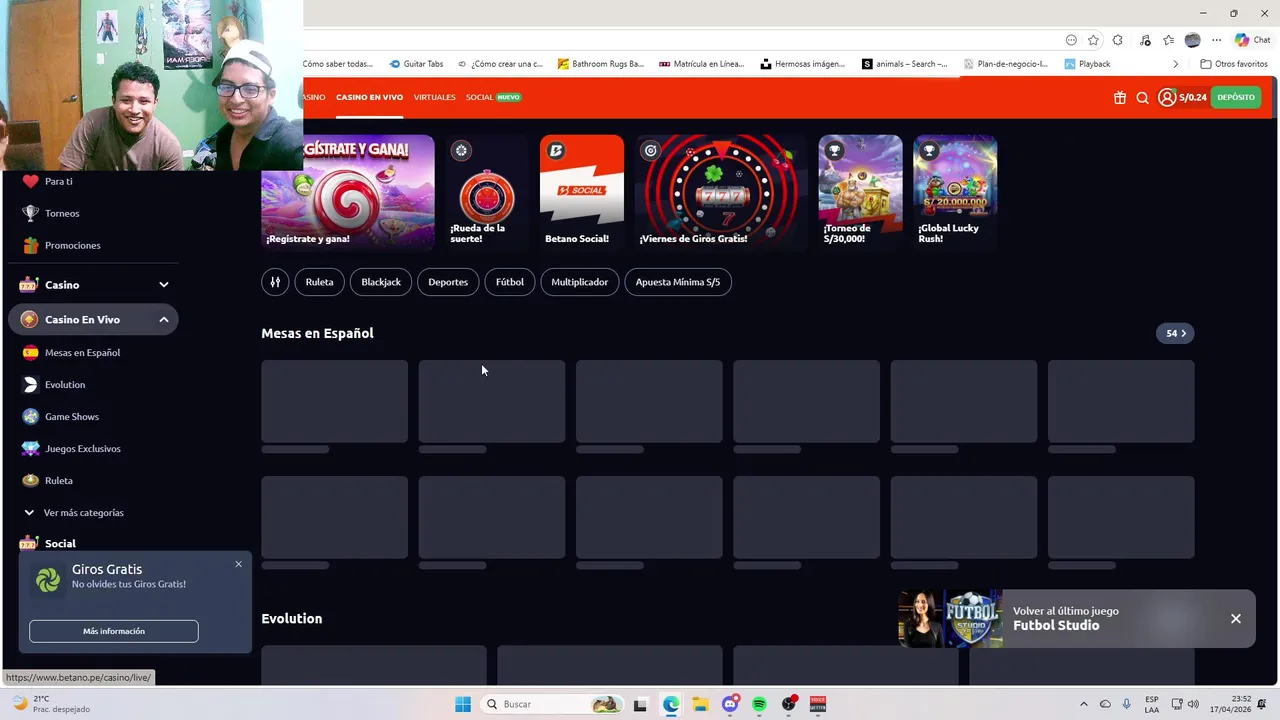Click the Torneos trophy icon in sidebar
Image resolution: width=1280 pixels, height=720 pixels.
coord(30,213)
